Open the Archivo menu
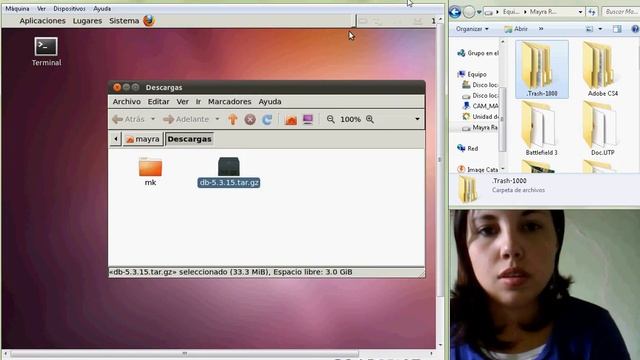Viewport: 640px width, 360px height. pyautogui.click(x=127, y=102)
